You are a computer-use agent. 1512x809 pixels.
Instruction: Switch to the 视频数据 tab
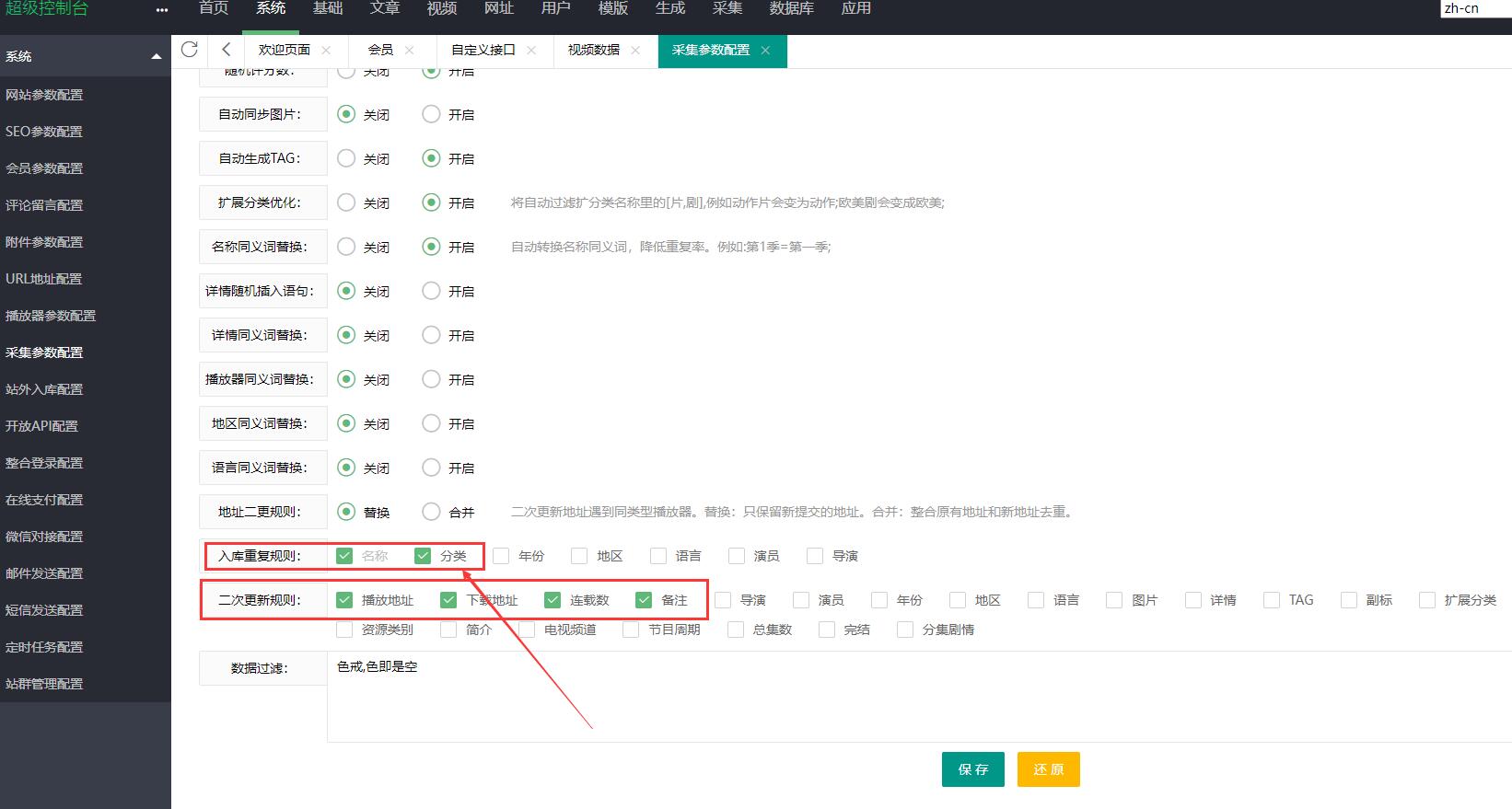point(594,50)
